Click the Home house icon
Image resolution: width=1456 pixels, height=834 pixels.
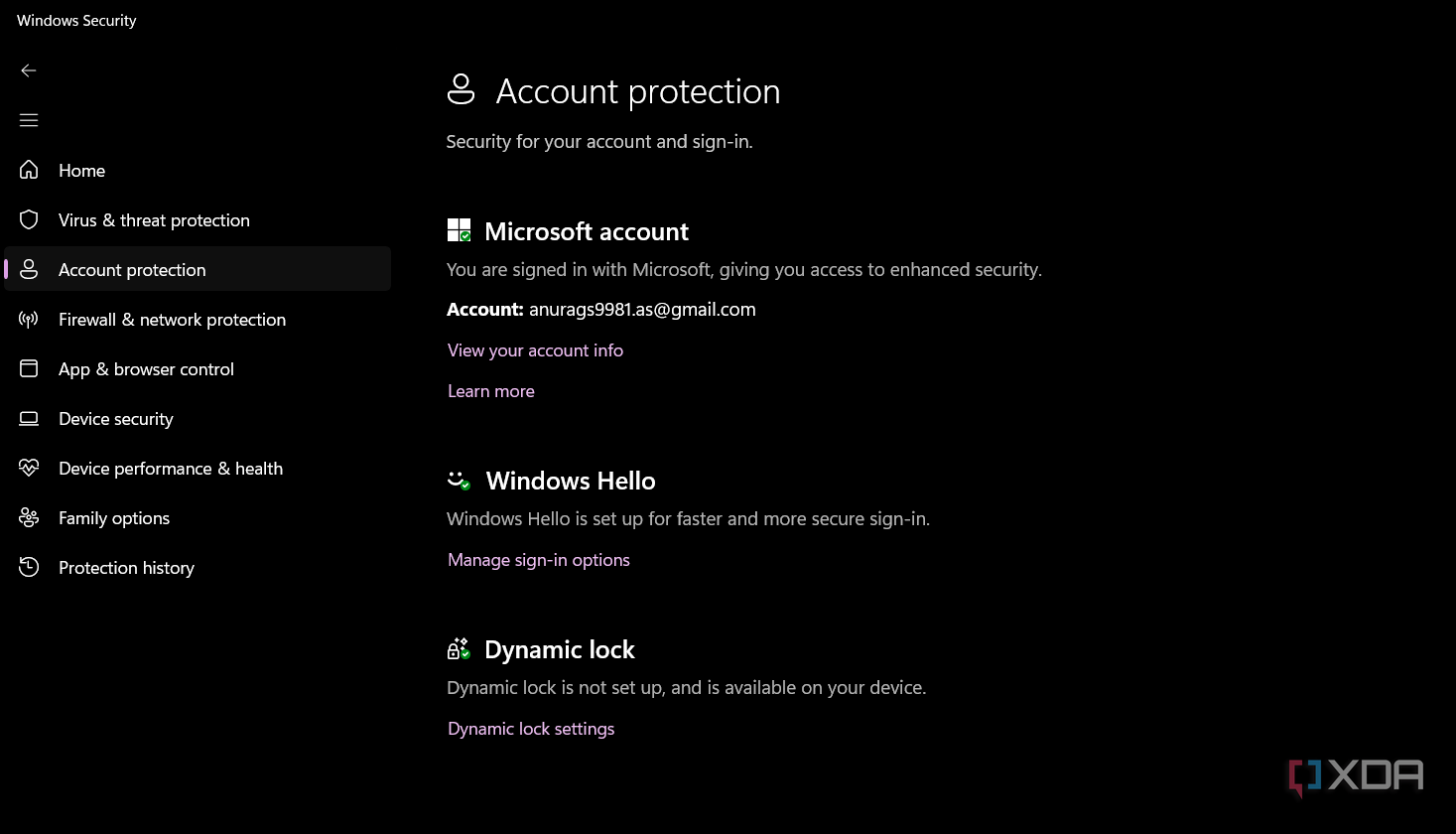pyautogui.click(x=29, y=170)
